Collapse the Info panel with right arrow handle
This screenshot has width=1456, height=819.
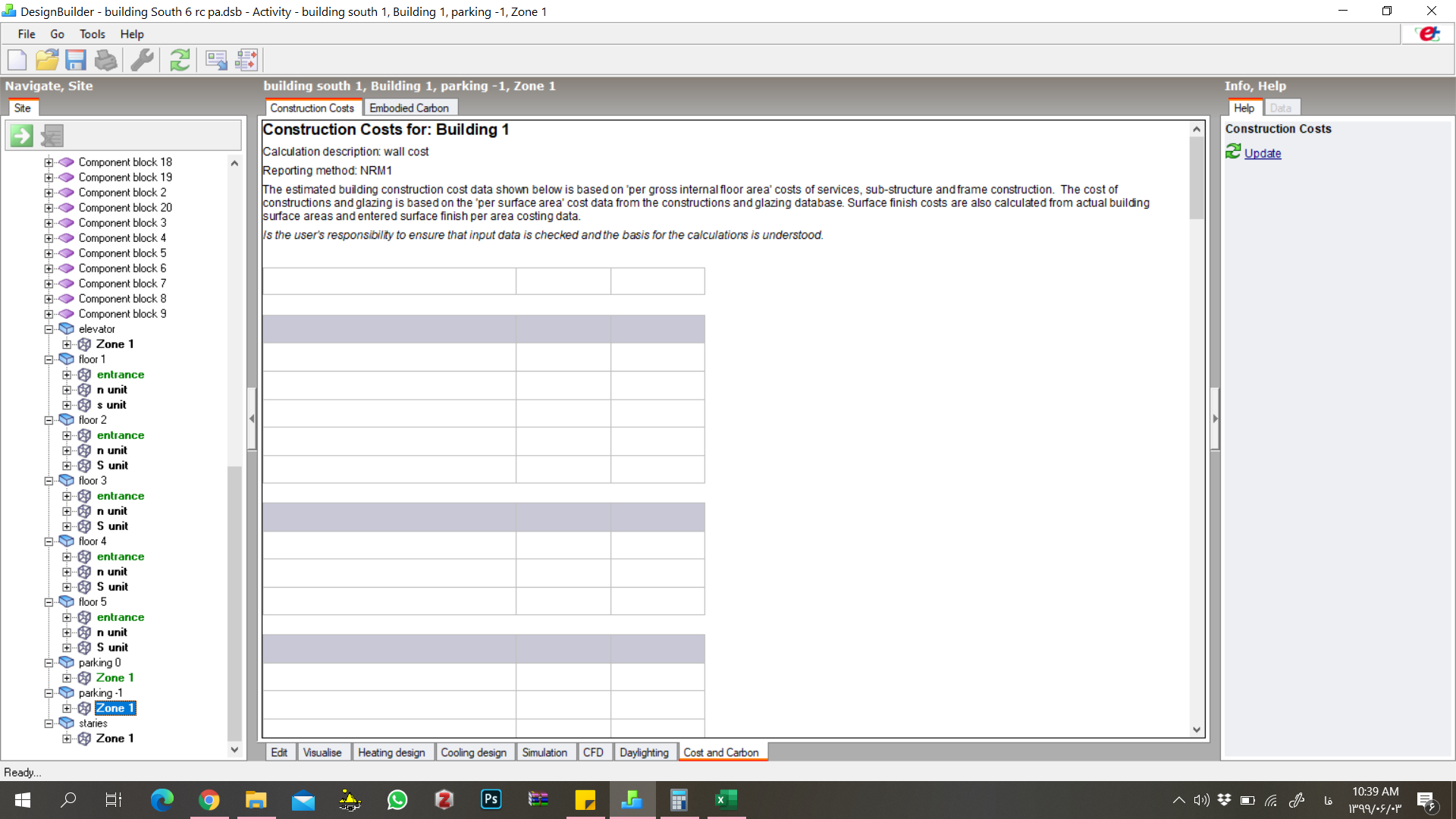[1215, 419]
